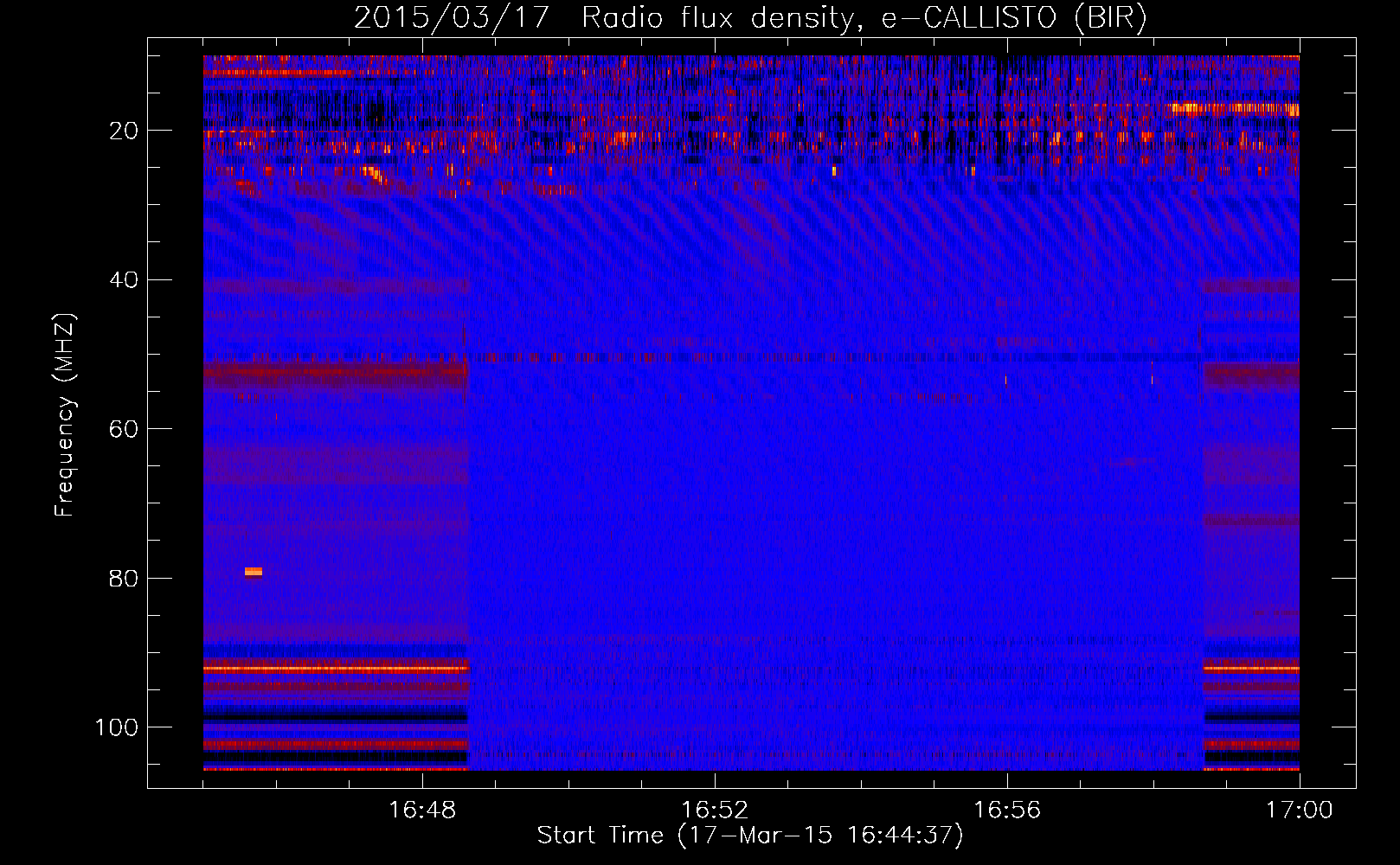
Task: Click the 16:48 time tick label
Action: coord(422,811)
